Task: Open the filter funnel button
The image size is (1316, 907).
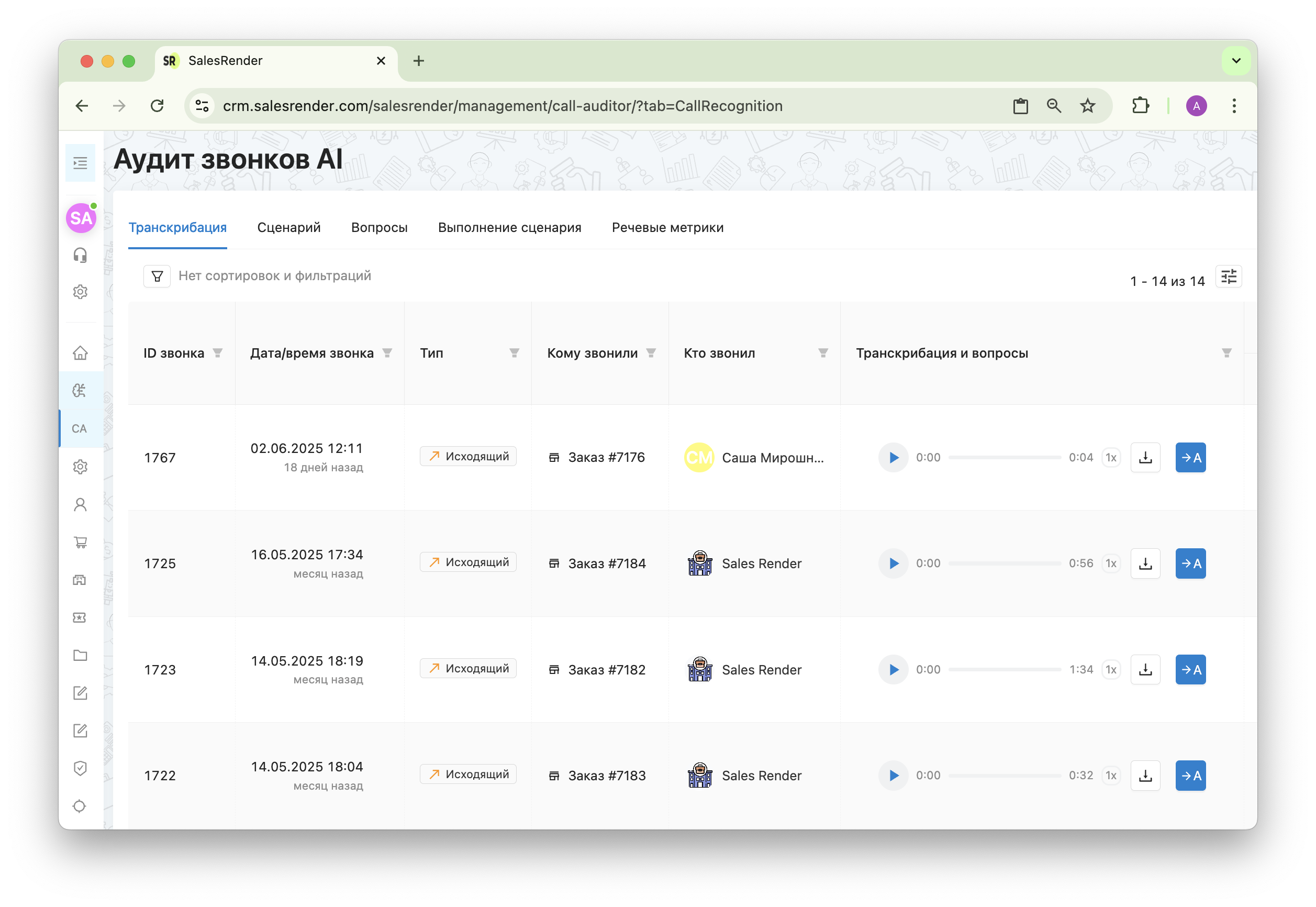Action: [158, 276]
